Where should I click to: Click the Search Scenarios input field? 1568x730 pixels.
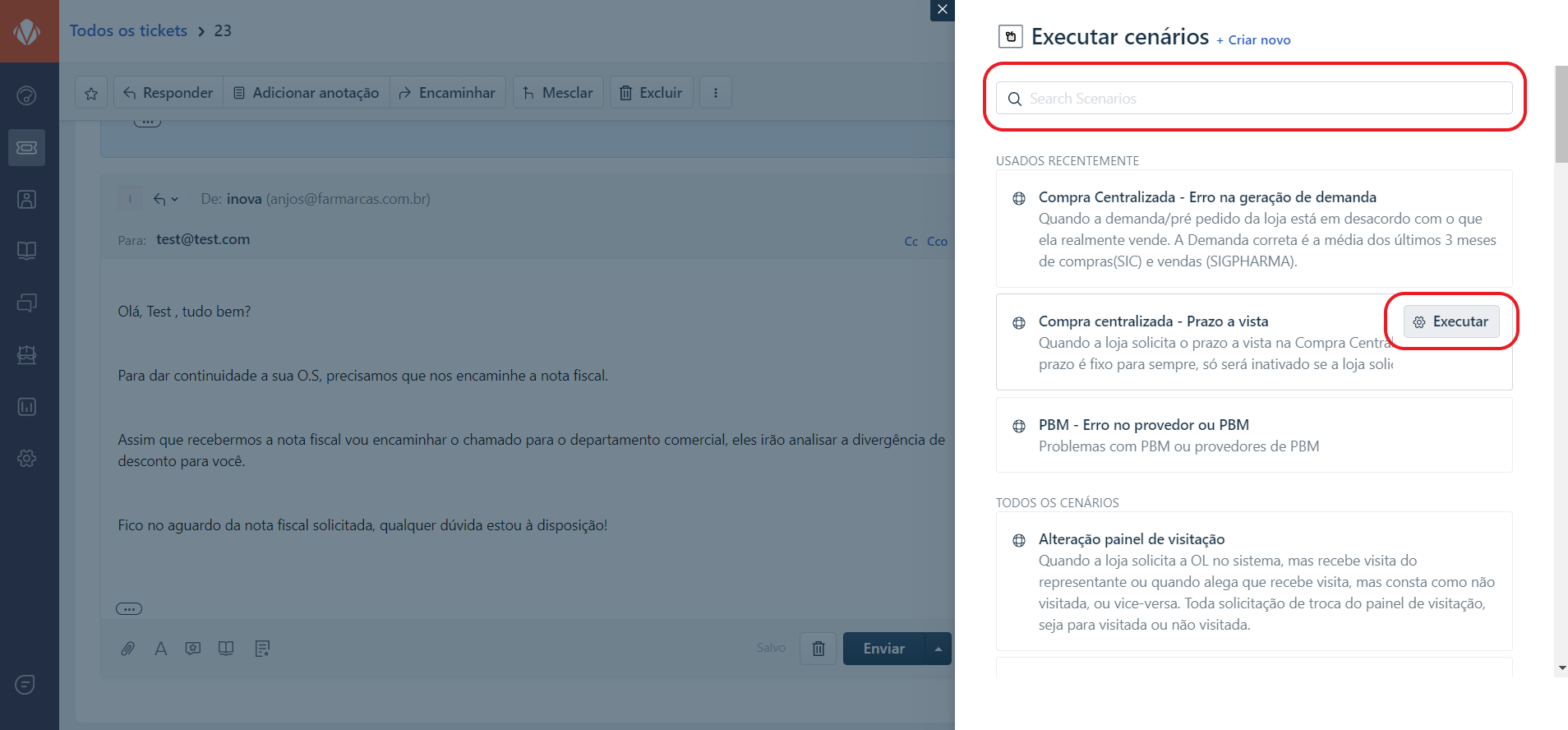point(1254,99)
